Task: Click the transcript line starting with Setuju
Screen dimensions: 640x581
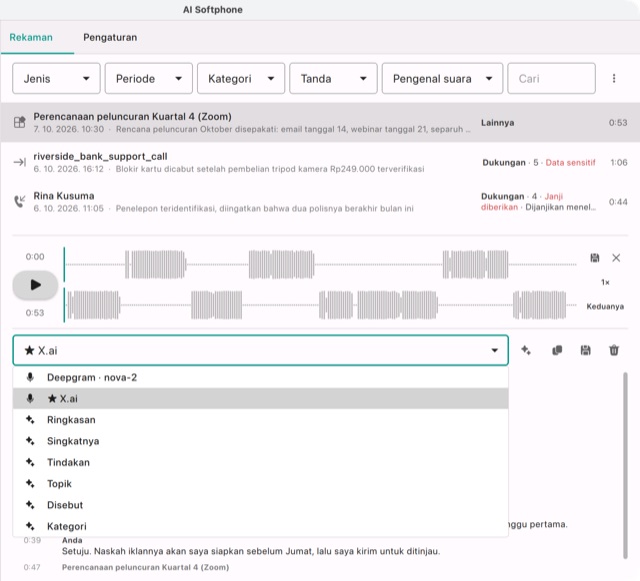Action: click(251, 551)
